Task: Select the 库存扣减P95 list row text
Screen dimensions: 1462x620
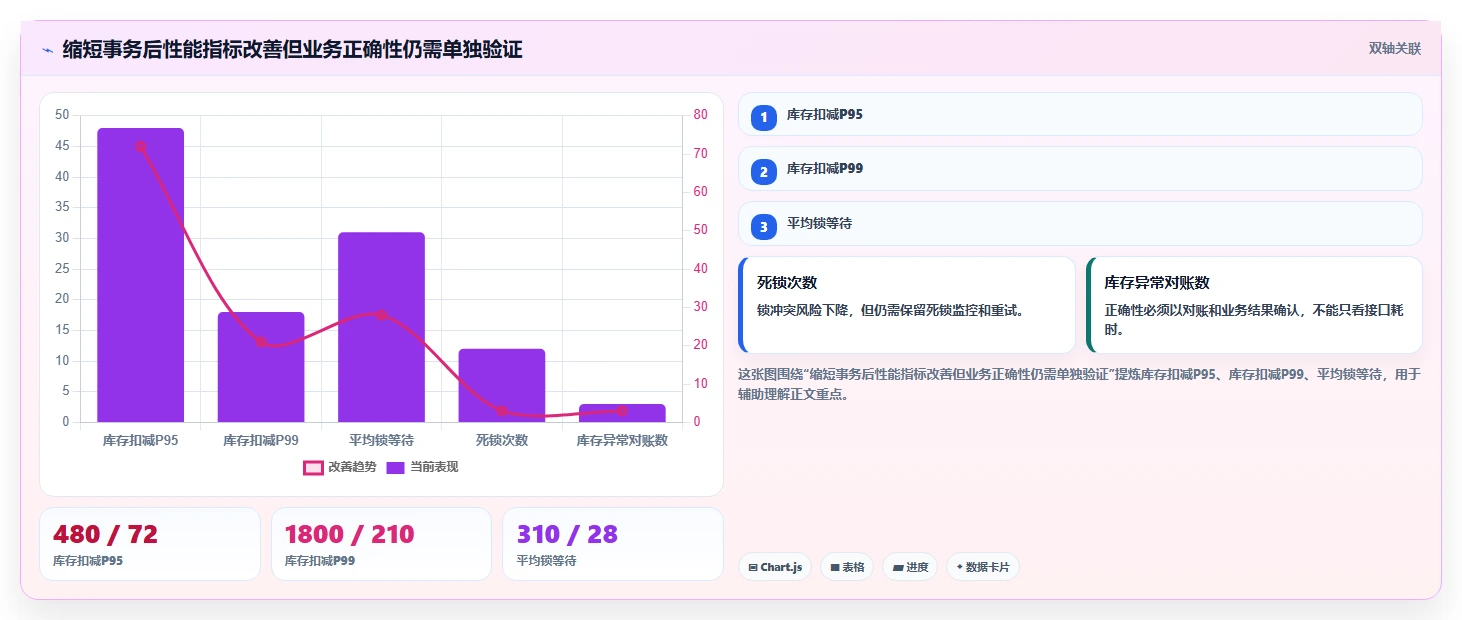Action: pyautogui.click(x=825, y=115)
